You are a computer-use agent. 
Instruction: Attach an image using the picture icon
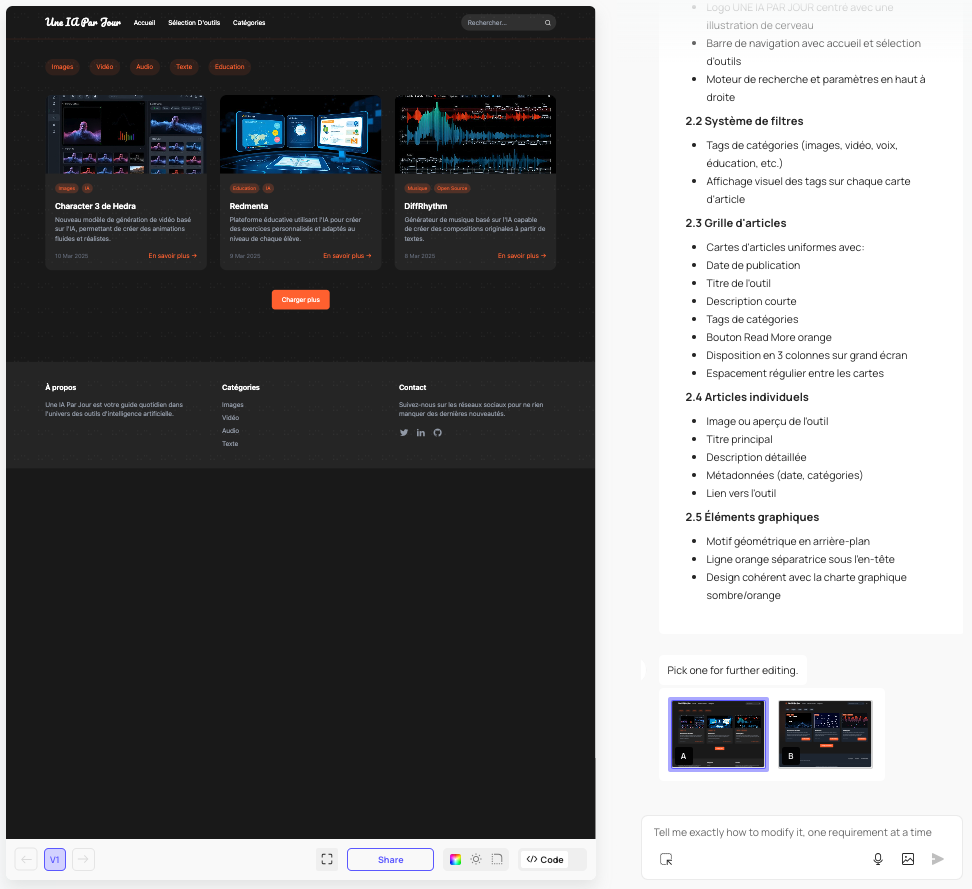click(908, 858)
